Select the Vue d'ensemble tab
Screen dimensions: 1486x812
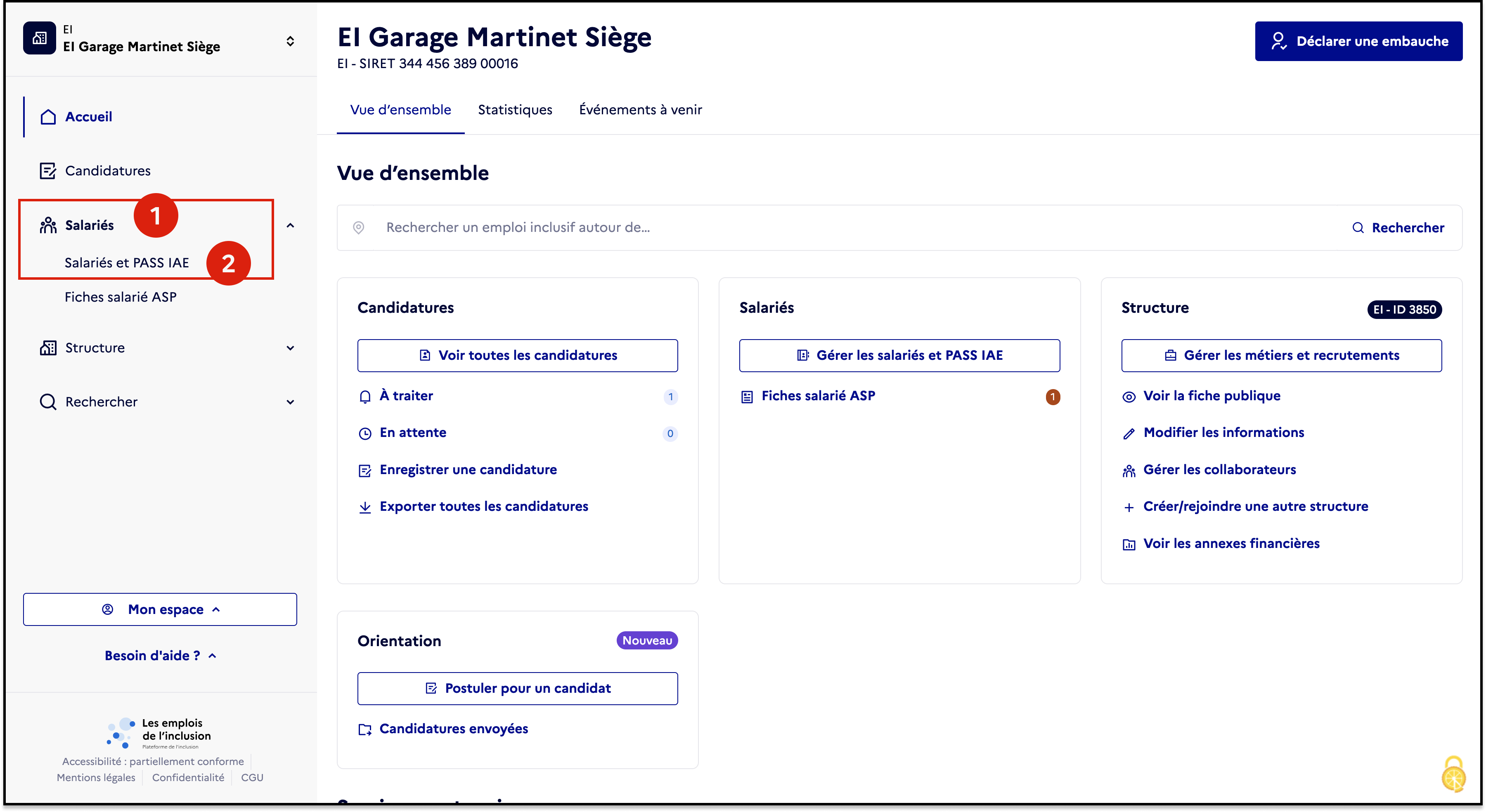[x=400, y=110]
